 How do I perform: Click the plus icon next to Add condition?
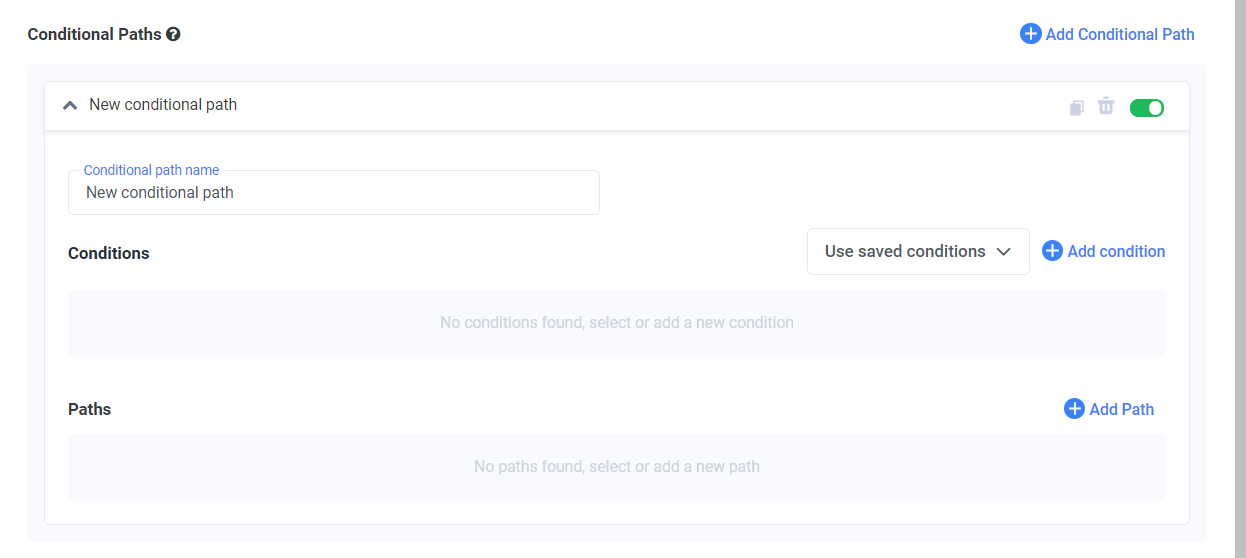pos(1052,251)
